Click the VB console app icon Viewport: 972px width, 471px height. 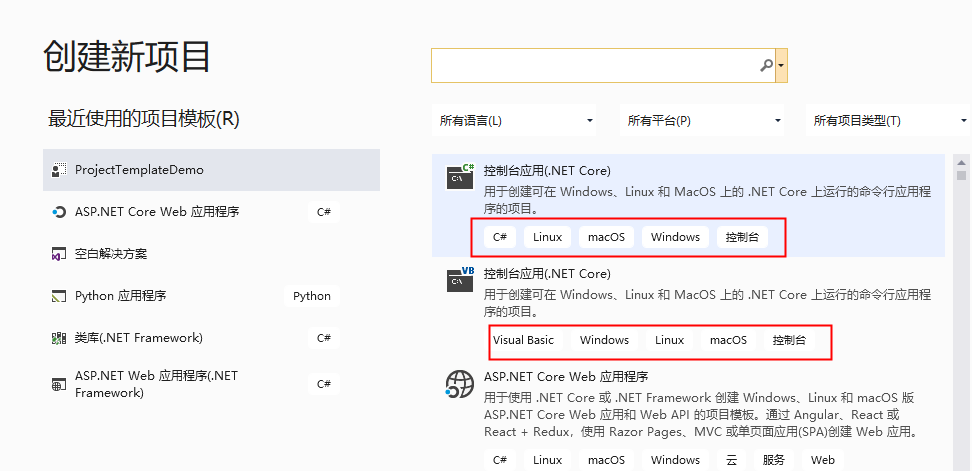(460, 279)
